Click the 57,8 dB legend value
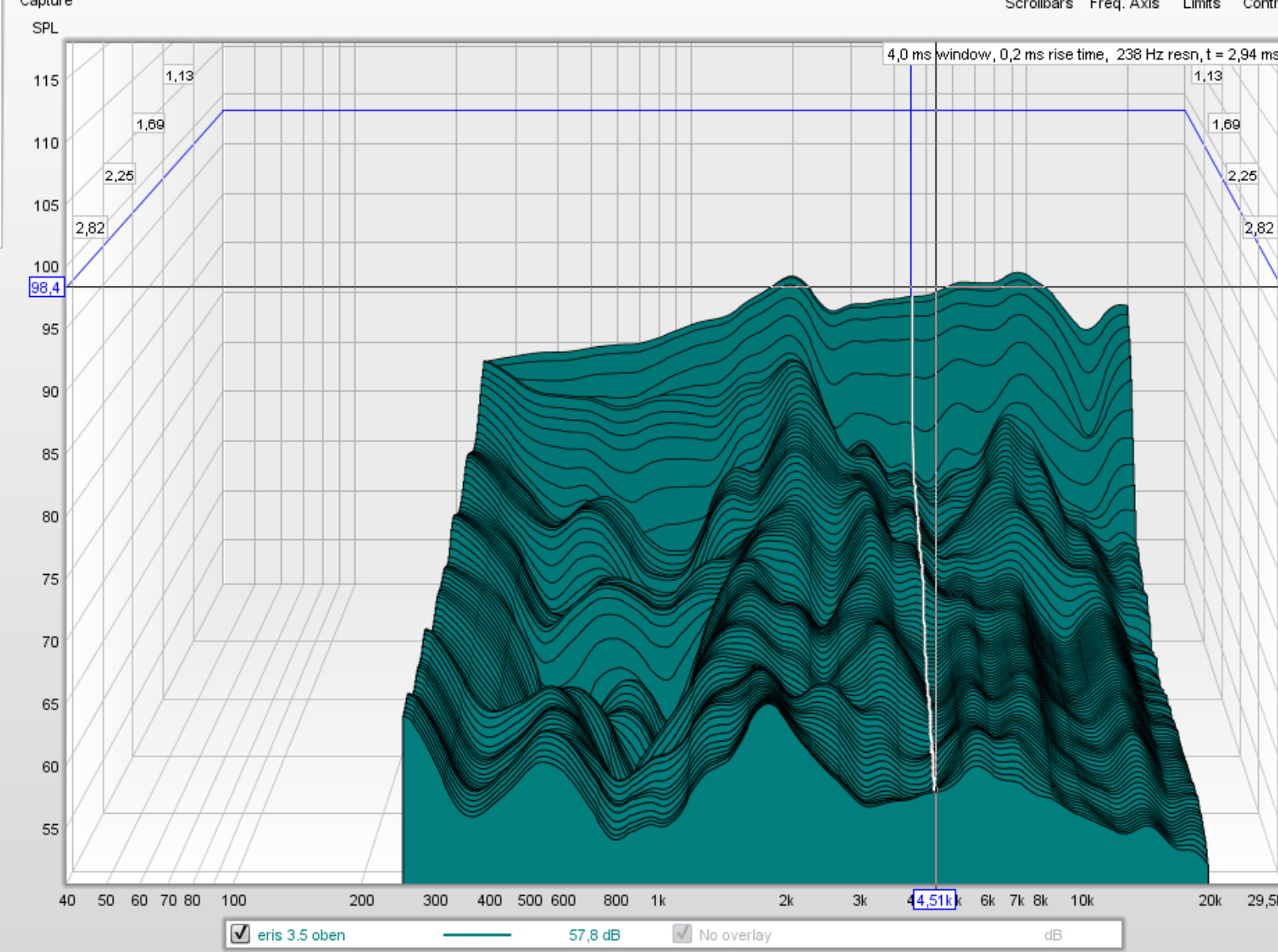This screenshot has width=1278, height=952. [x=594, y=935]
